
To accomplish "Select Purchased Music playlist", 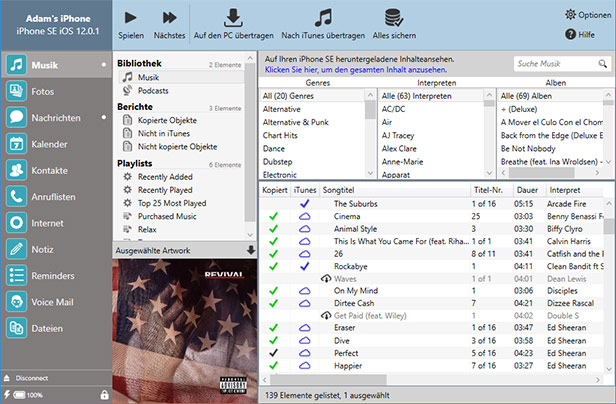I will pos(181,216).
